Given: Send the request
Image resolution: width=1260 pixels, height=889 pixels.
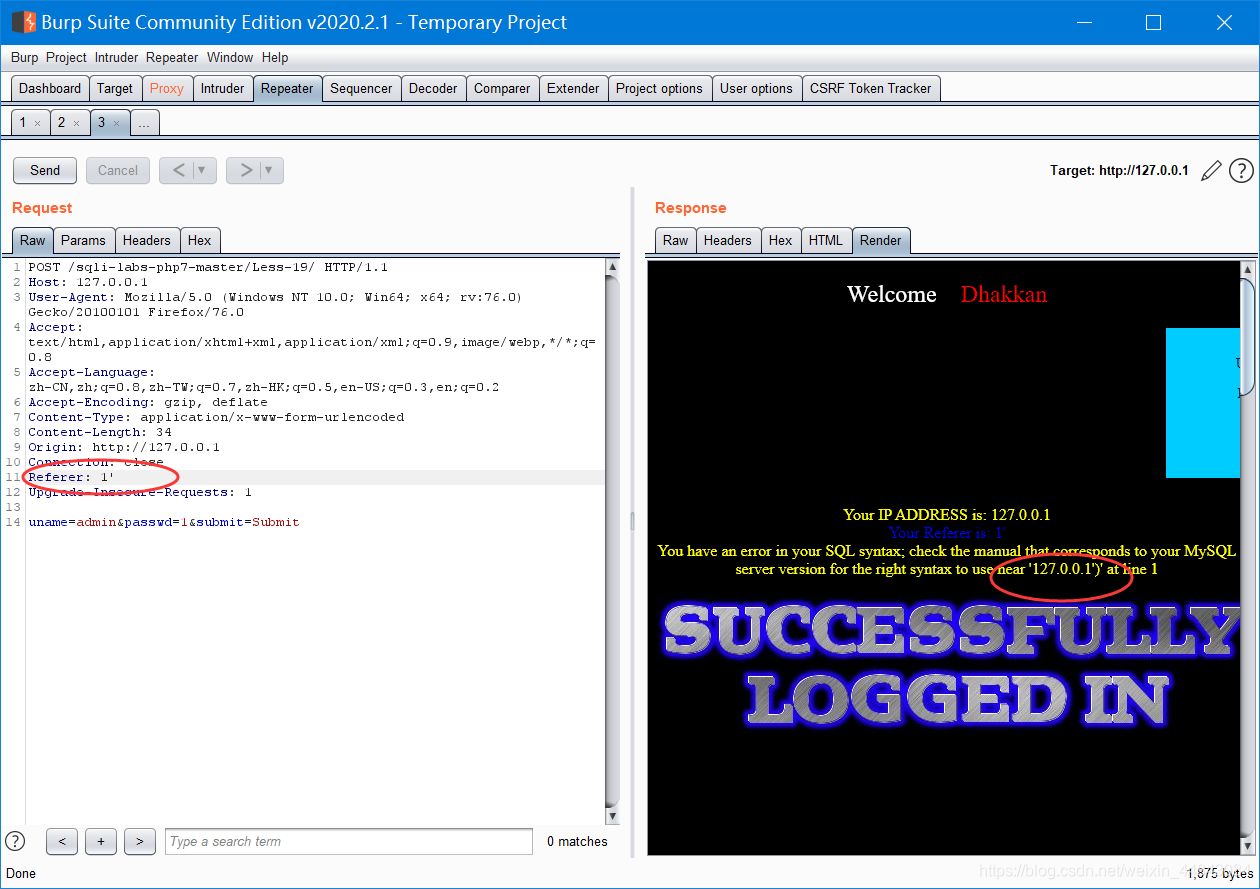Looking at the screenshot, I should (x=45, y=170).
